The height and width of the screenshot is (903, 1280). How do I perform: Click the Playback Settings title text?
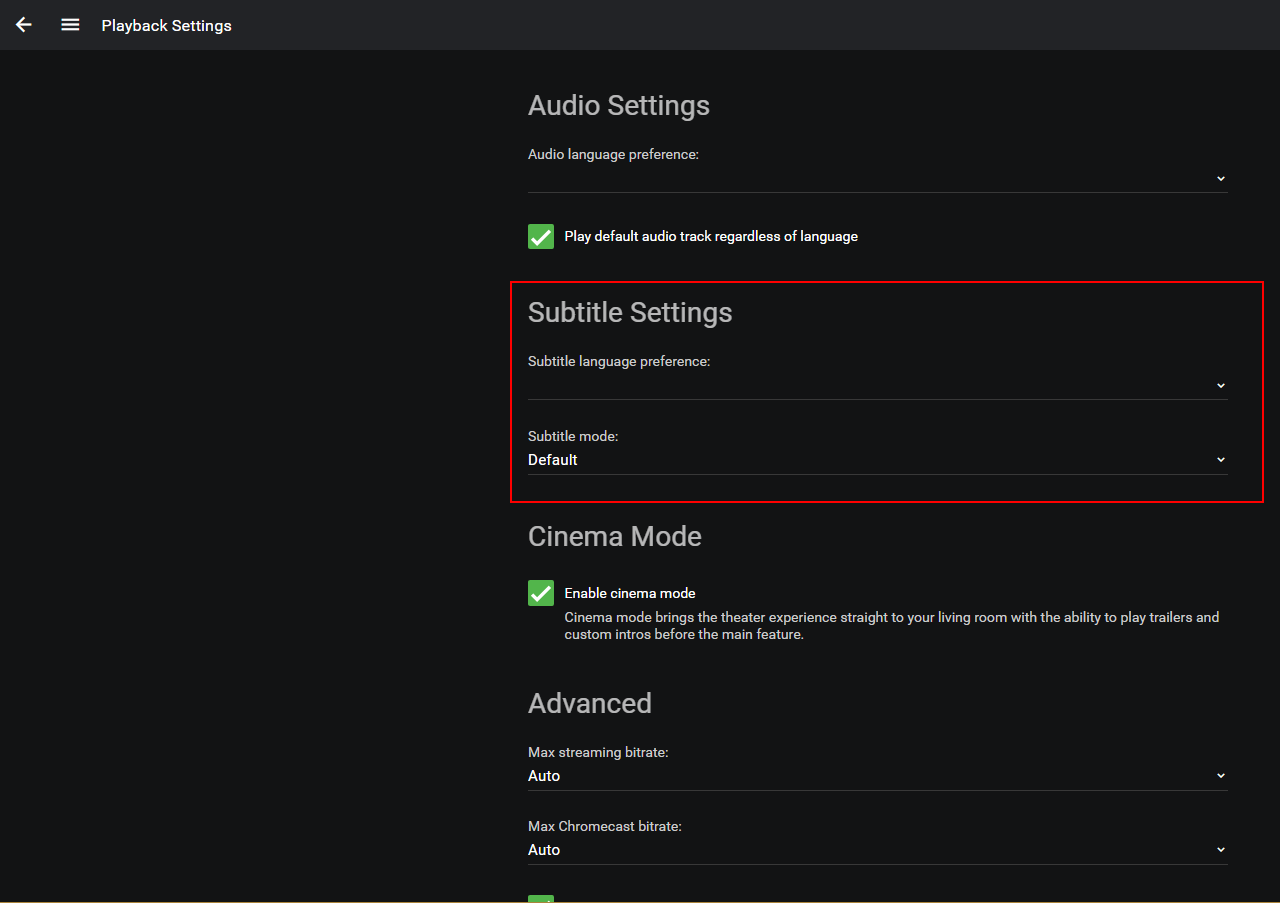tap(166, 25)
